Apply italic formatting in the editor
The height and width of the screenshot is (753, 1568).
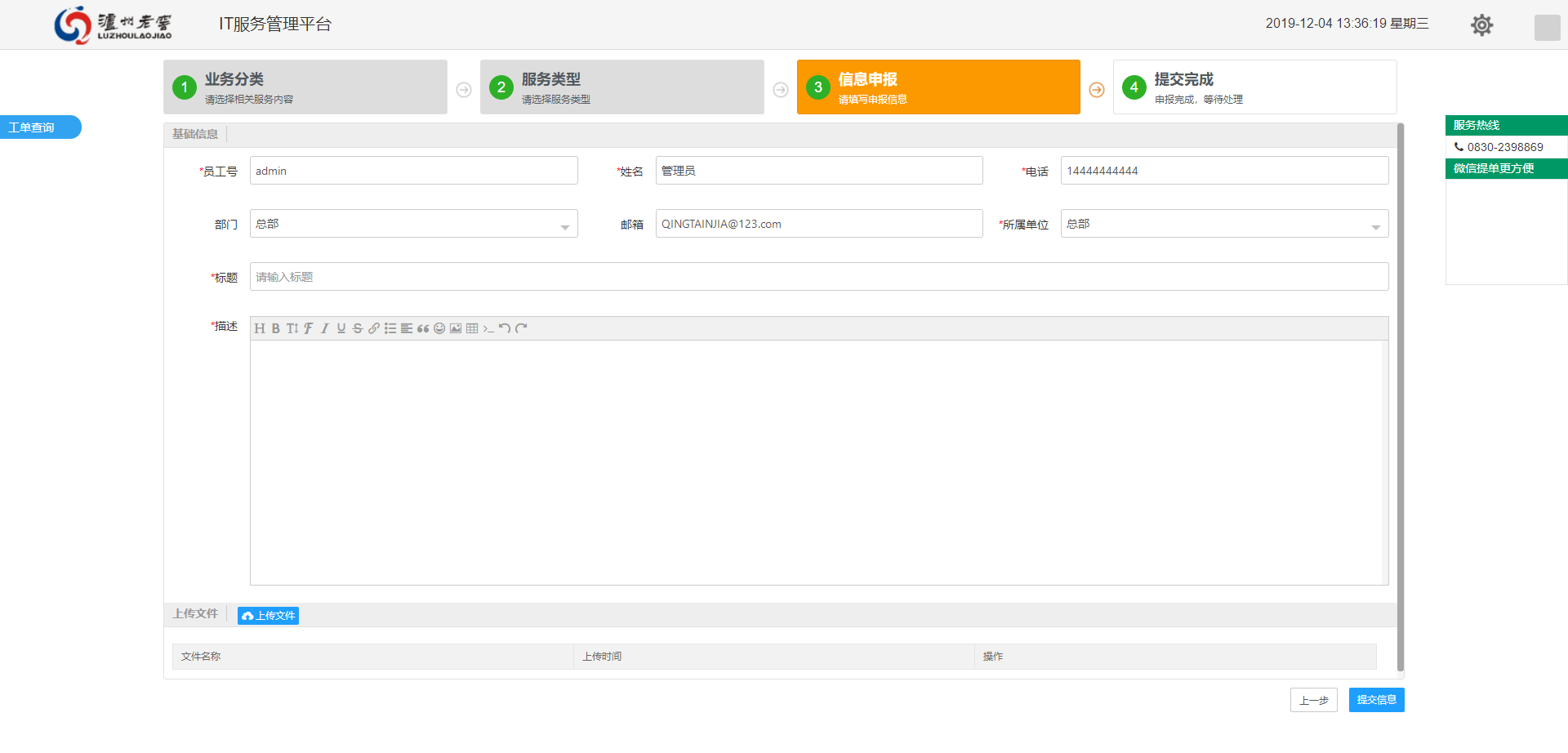(325, 328)
